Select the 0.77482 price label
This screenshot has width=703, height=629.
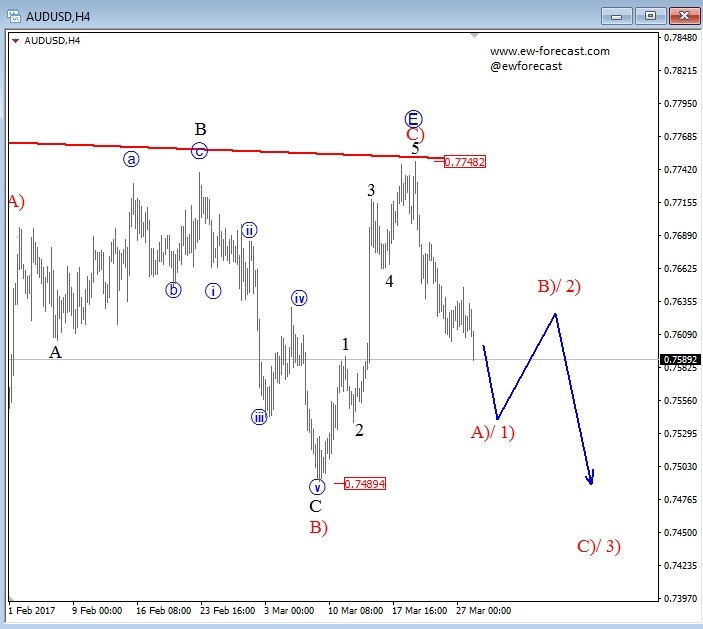[465, 162]
